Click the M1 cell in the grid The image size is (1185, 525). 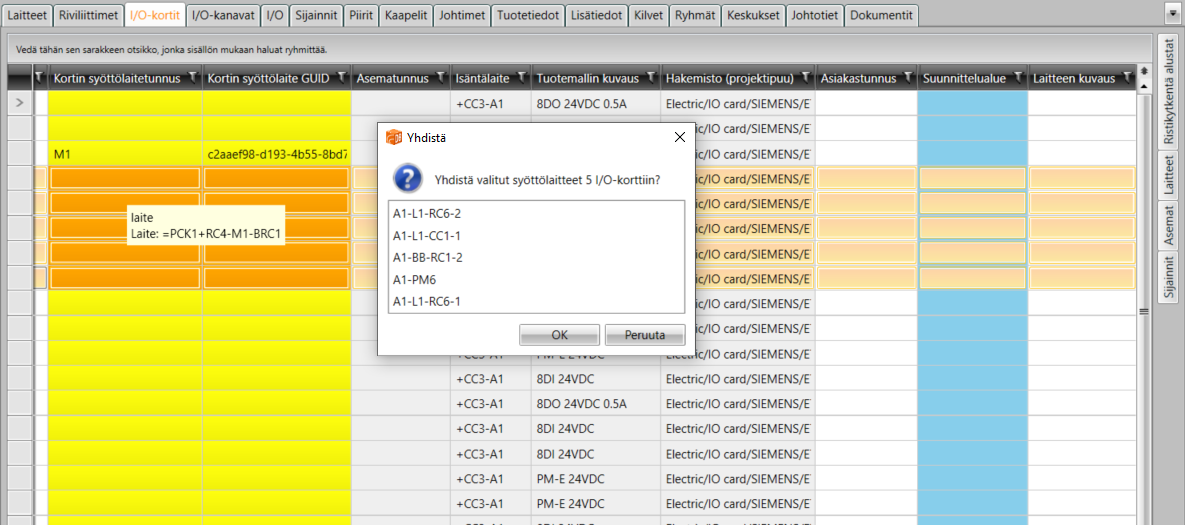pyautogui.click(x=62, y=154)
